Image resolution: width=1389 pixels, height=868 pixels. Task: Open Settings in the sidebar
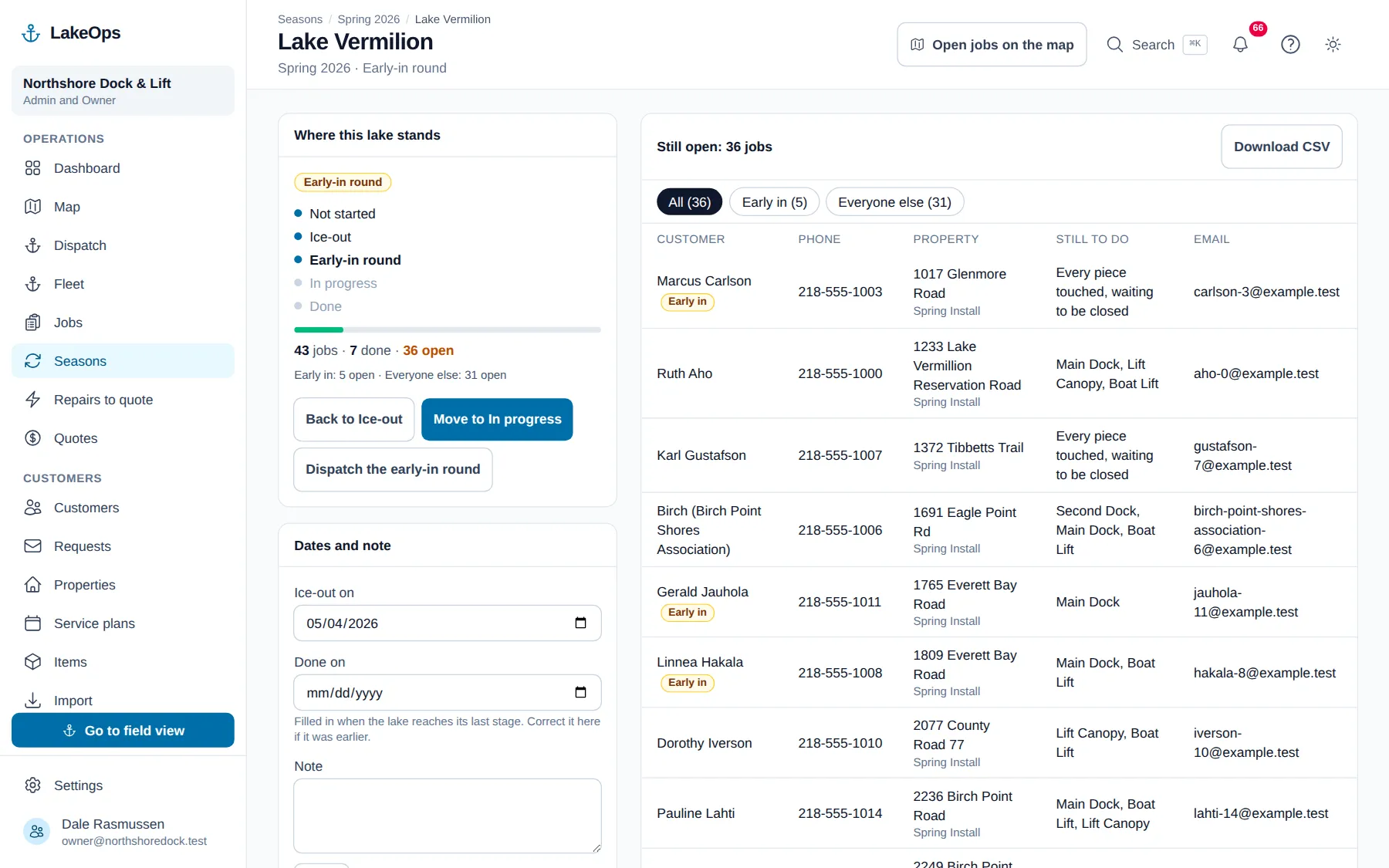[123, 785]
